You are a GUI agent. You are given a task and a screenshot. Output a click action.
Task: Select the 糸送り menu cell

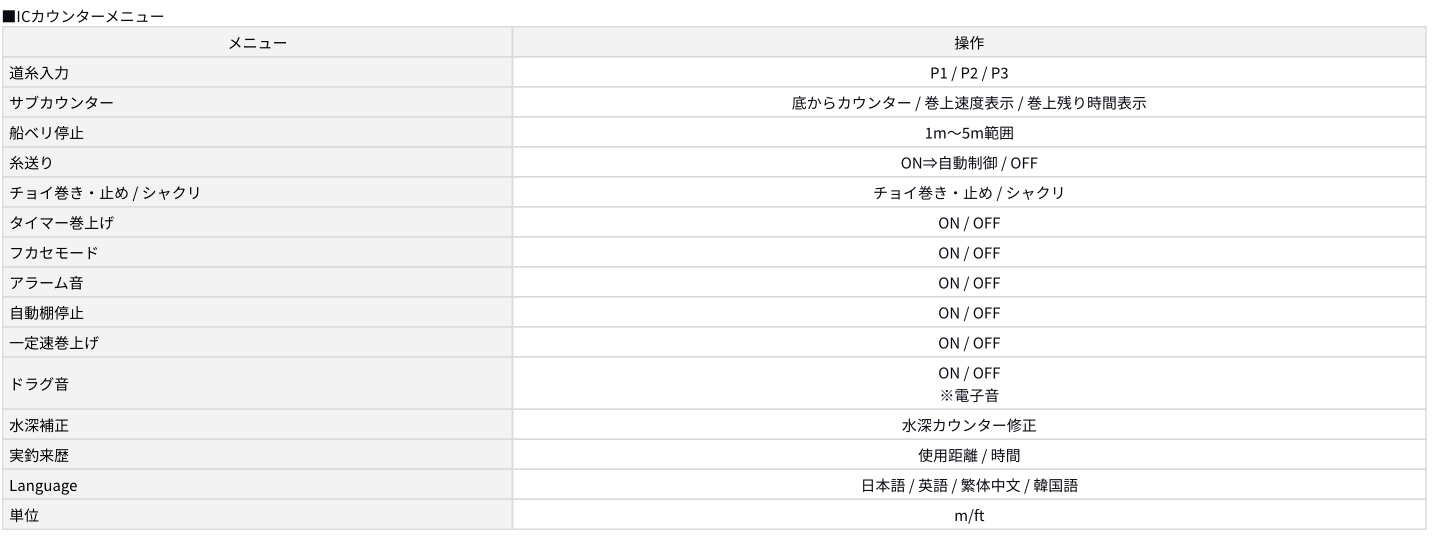[31, 162]
